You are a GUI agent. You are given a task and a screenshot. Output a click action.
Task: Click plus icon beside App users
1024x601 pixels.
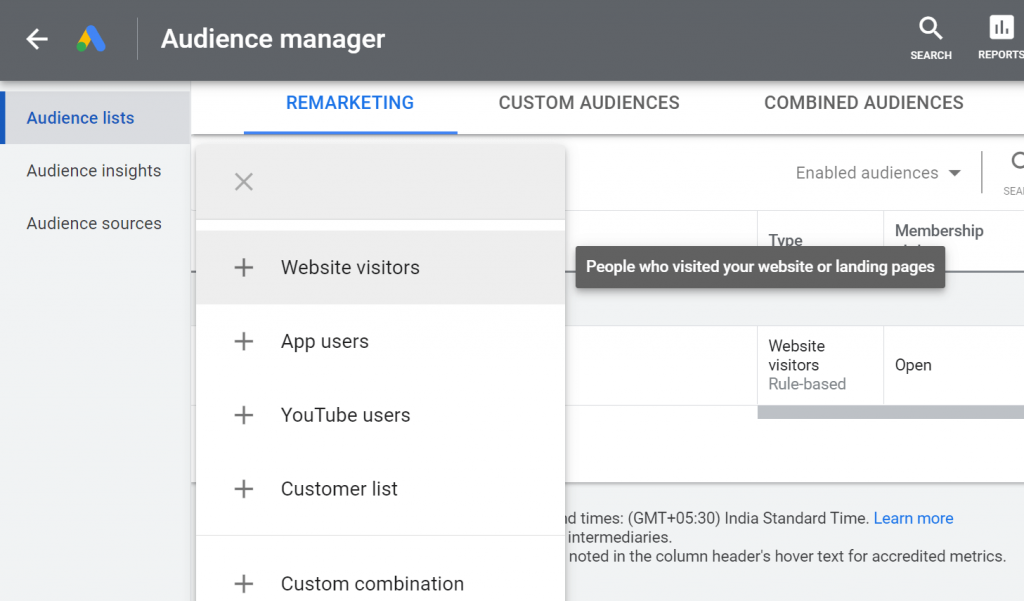(244, 341)
